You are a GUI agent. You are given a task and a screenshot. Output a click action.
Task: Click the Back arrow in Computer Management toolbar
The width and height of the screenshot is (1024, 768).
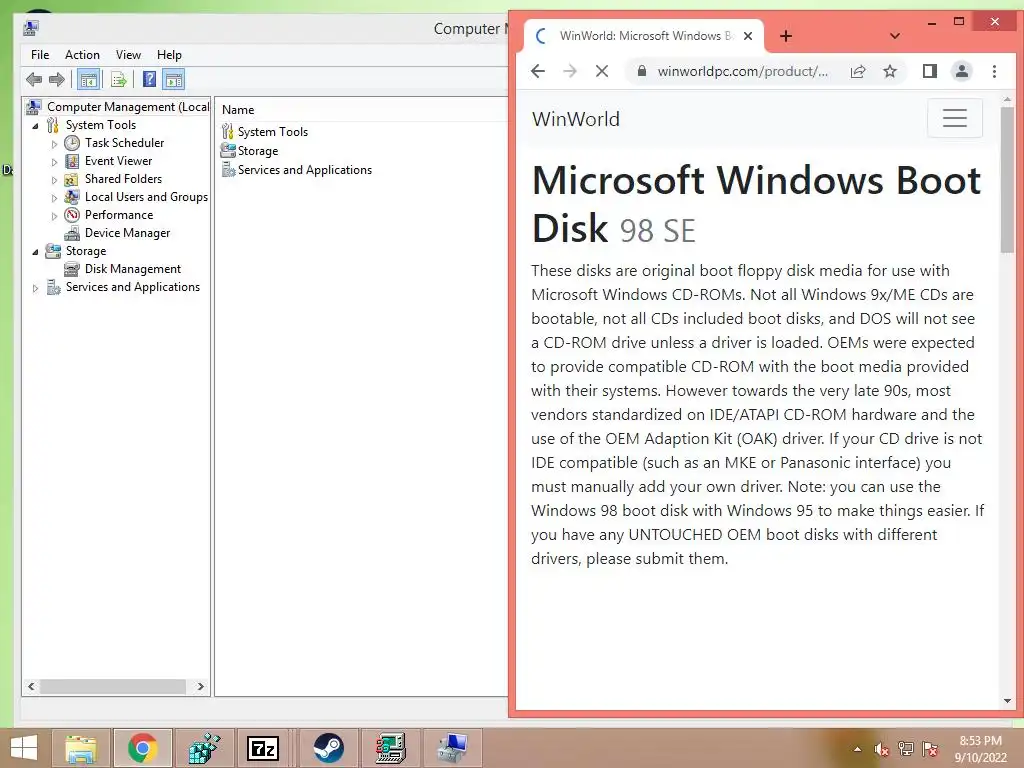click(x=34, y=80)
